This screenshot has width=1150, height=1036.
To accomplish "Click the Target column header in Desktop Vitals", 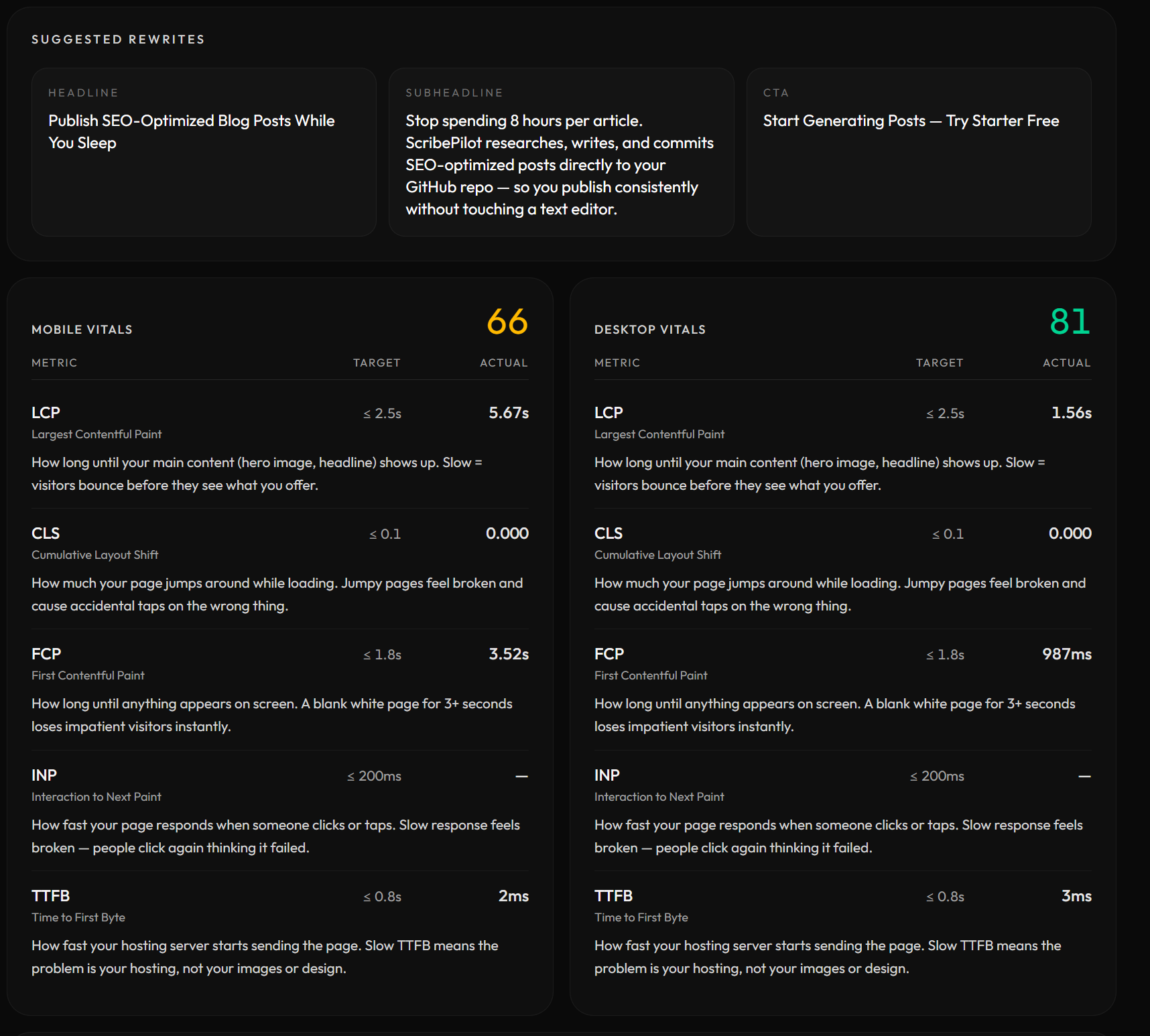I will pyautogui.click(x=939, y=363).
